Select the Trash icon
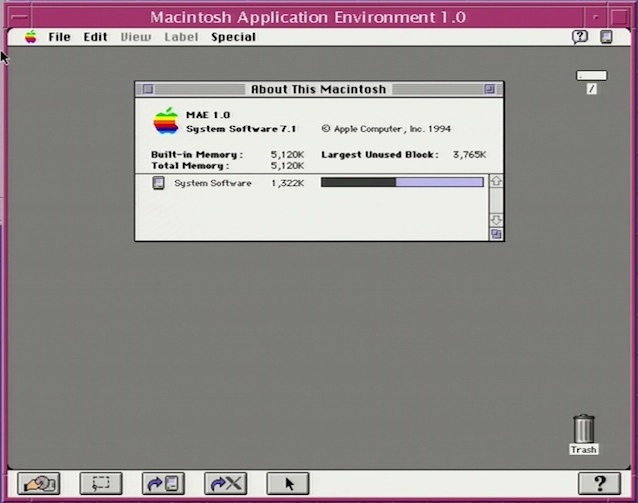The width and height of the screenshot is (638, 503). pos(584,429)
